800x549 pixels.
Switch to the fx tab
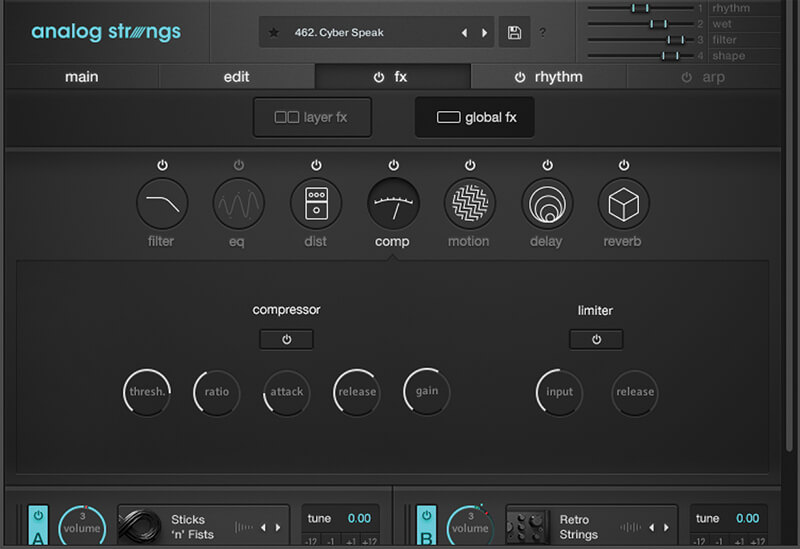click(393, 77)
